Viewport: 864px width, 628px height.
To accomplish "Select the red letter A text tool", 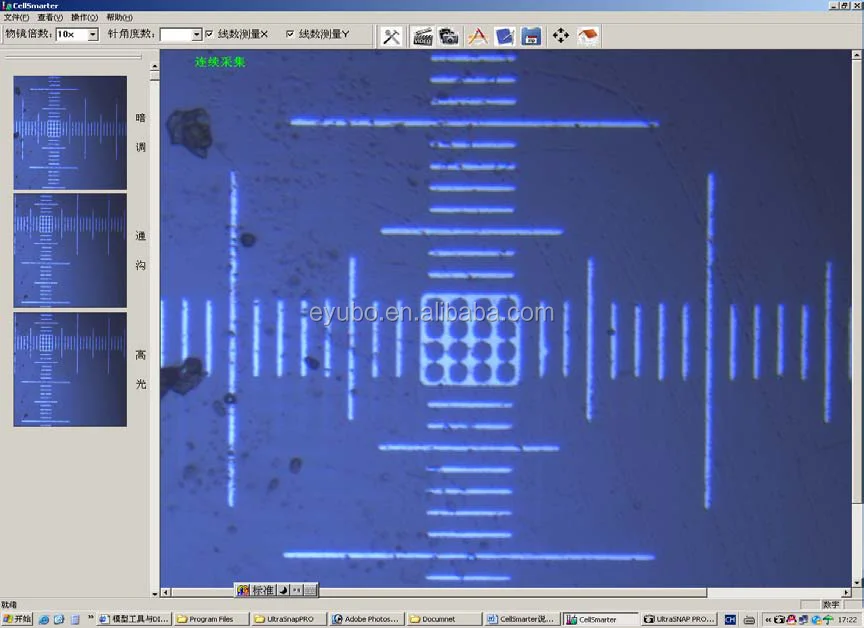I will pos(478,36).
